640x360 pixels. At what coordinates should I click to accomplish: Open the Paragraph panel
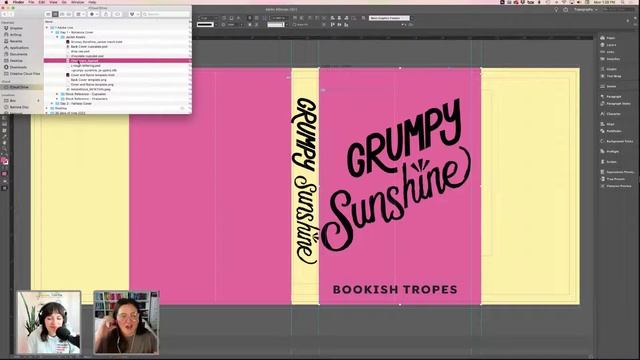click(611, 96)
